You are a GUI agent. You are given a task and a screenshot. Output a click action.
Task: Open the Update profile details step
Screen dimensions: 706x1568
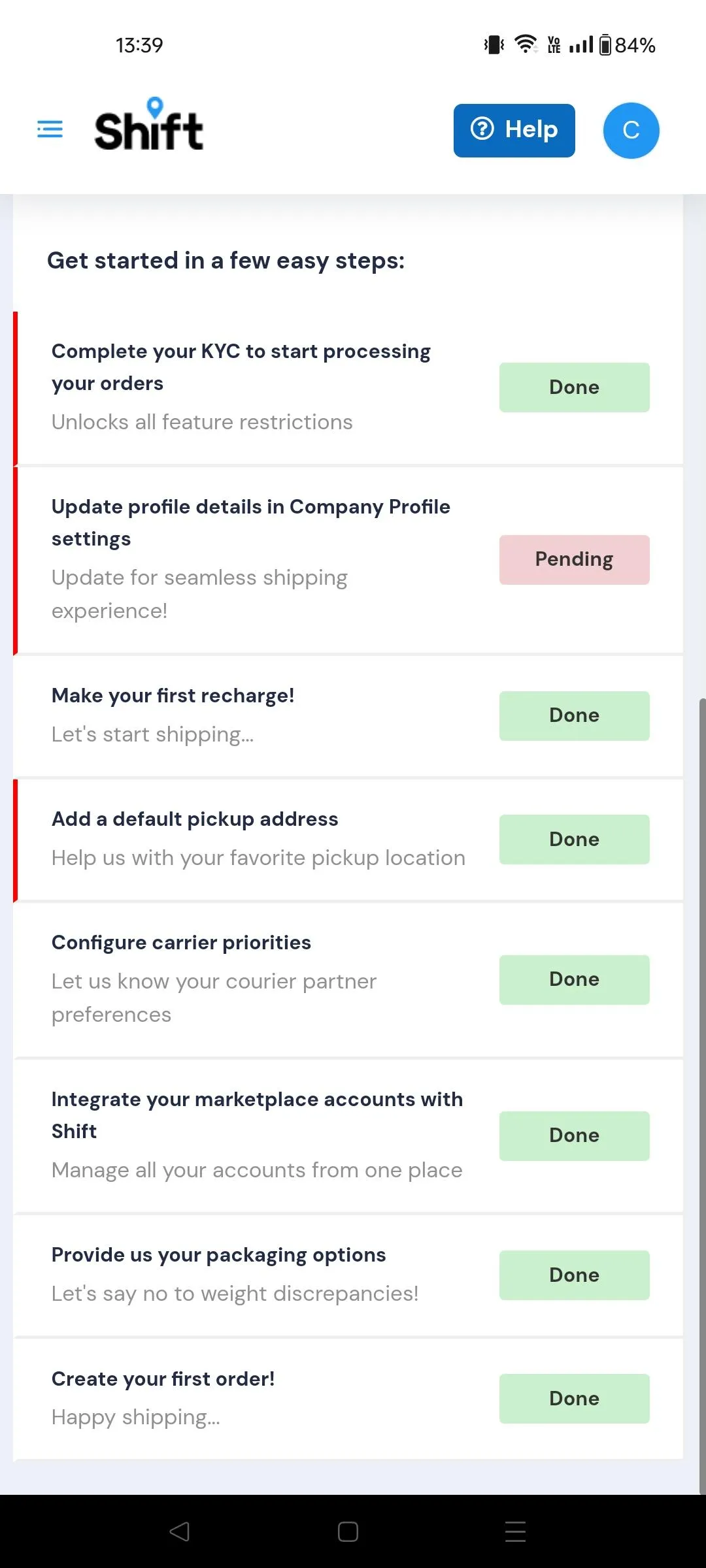pos(348,560)
